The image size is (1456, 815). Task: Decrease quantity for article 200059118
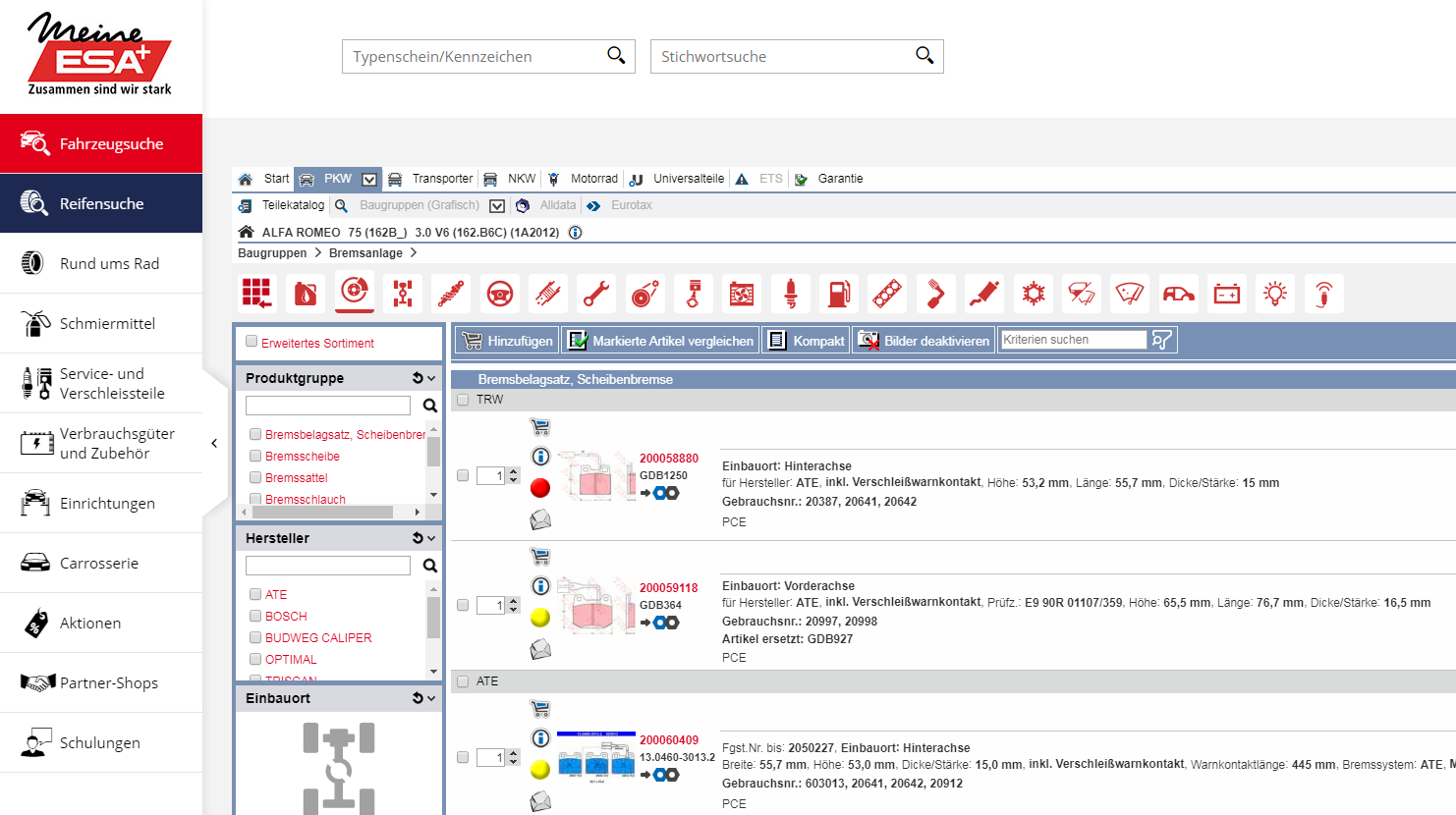514,610
